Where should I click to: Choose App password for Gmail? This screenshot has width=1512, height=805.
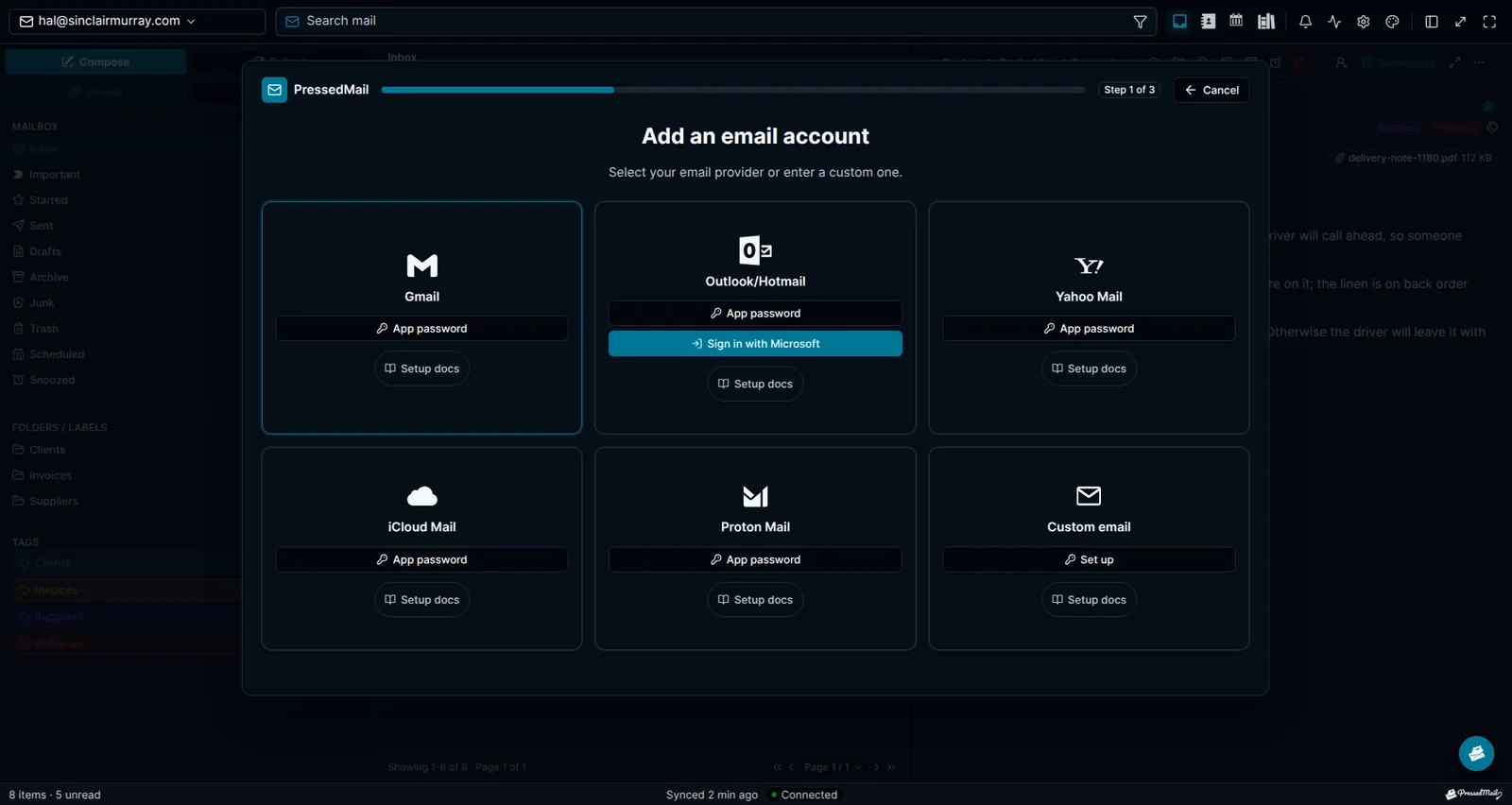point(421,329)
